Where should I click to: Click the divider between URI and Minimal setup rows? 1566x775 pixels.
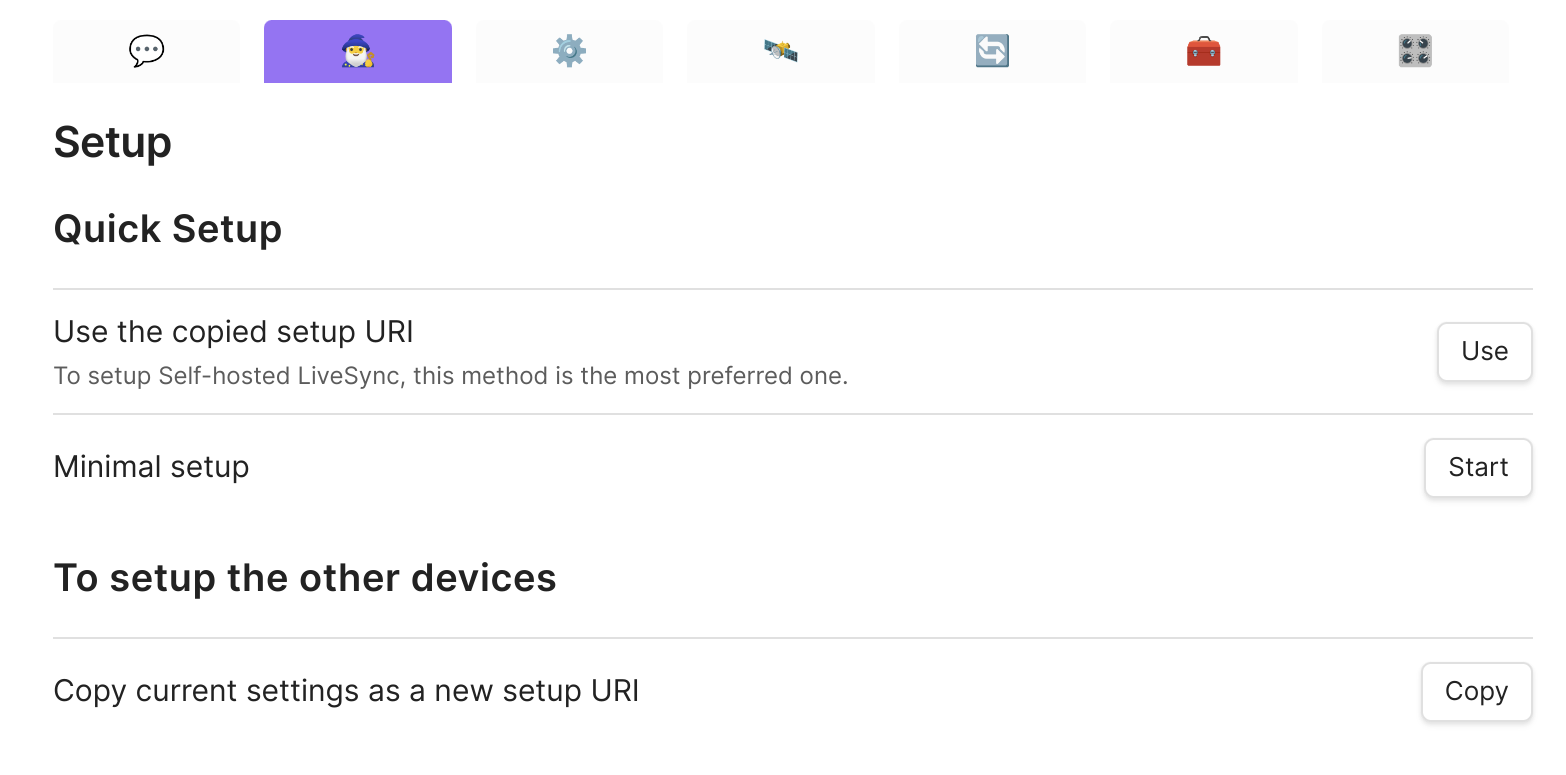793,414
